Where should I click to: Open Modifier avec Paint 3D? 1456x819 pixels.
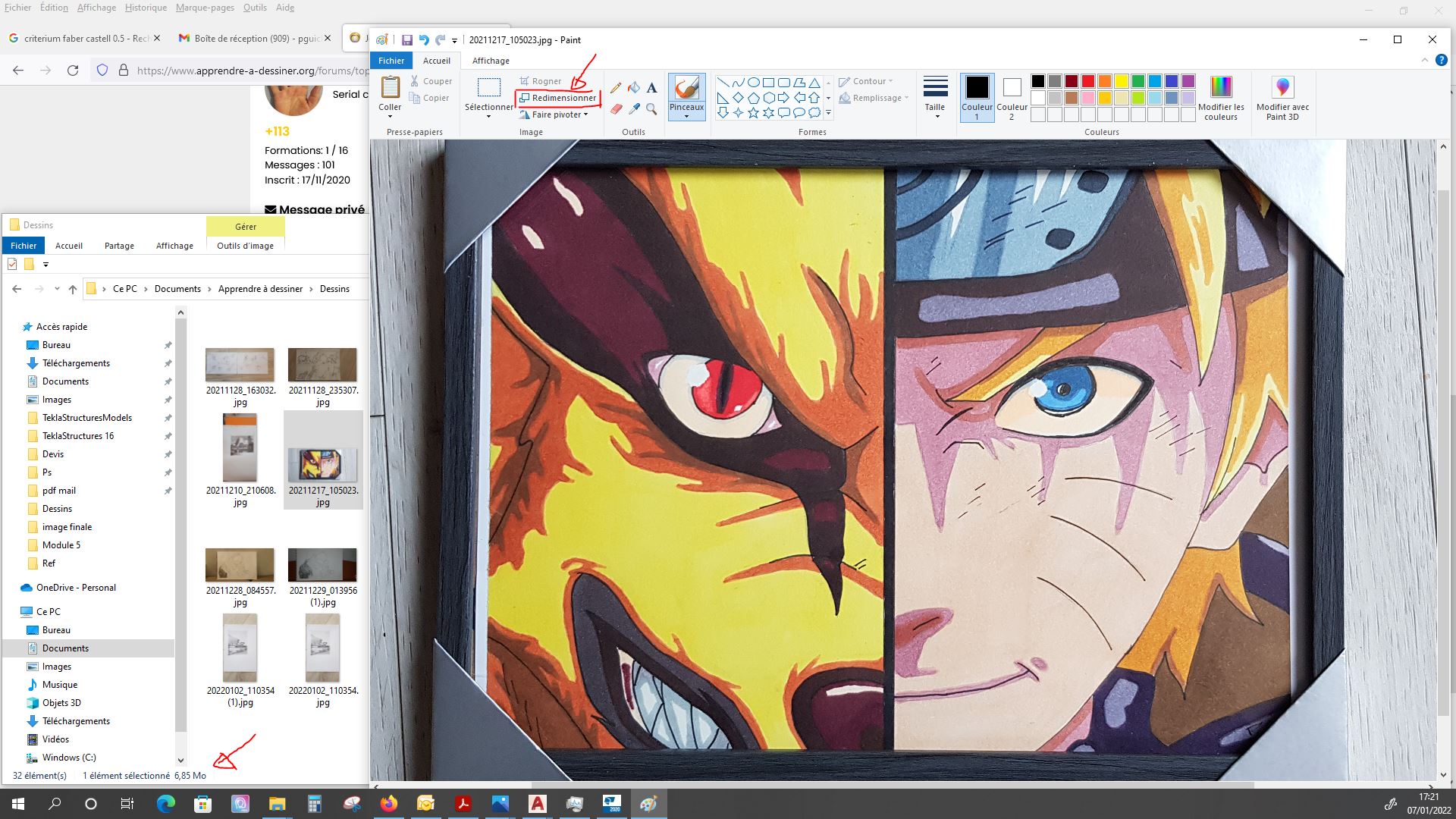[1282, 97]
